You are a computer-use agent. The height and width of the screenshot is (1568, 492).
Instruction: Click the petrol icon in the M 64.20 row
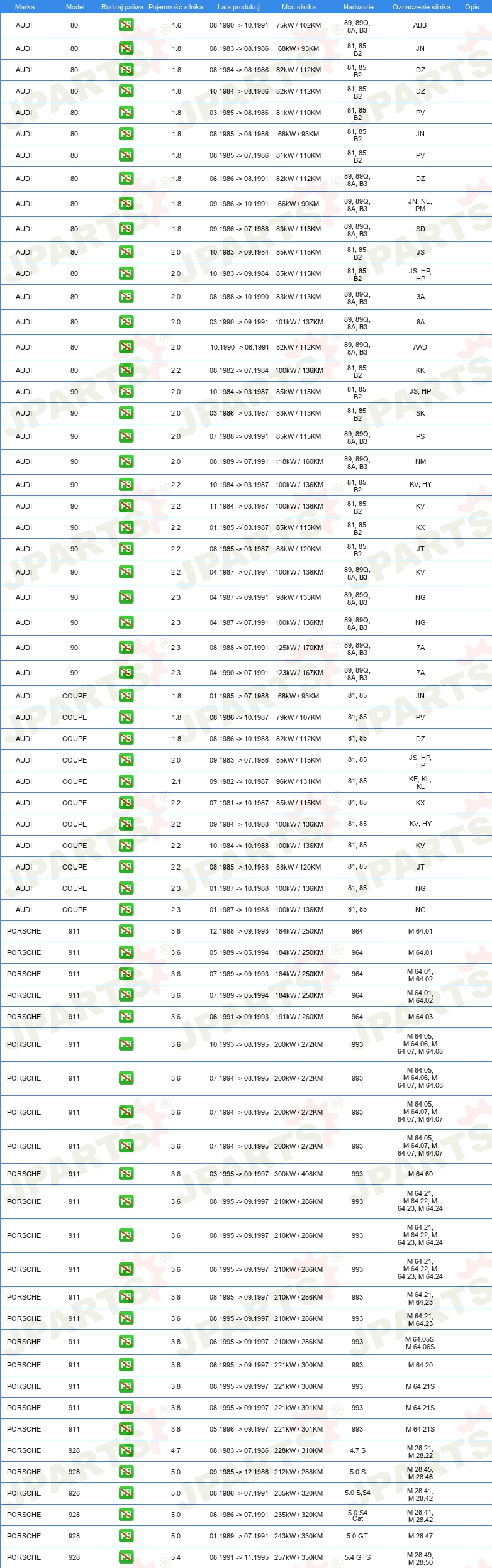pos(126,1365)
